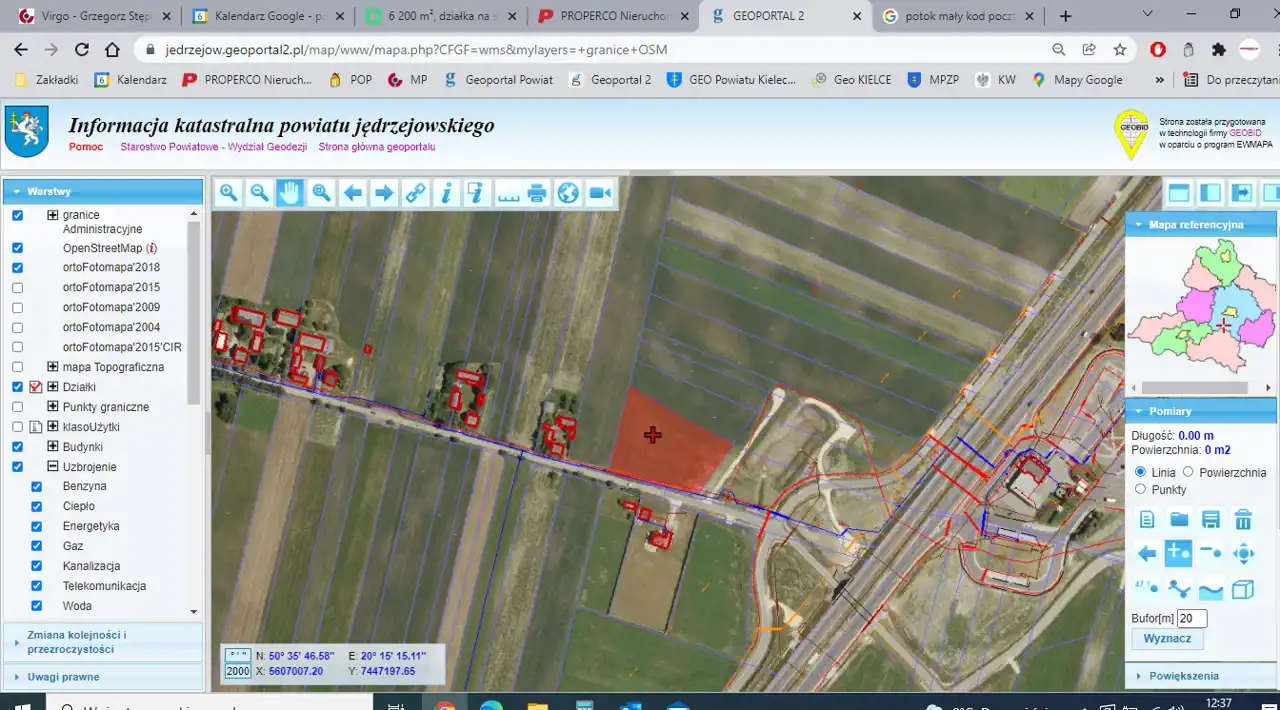Open the PROPERCO Nieruchomości browser tab

pos(612,16)
